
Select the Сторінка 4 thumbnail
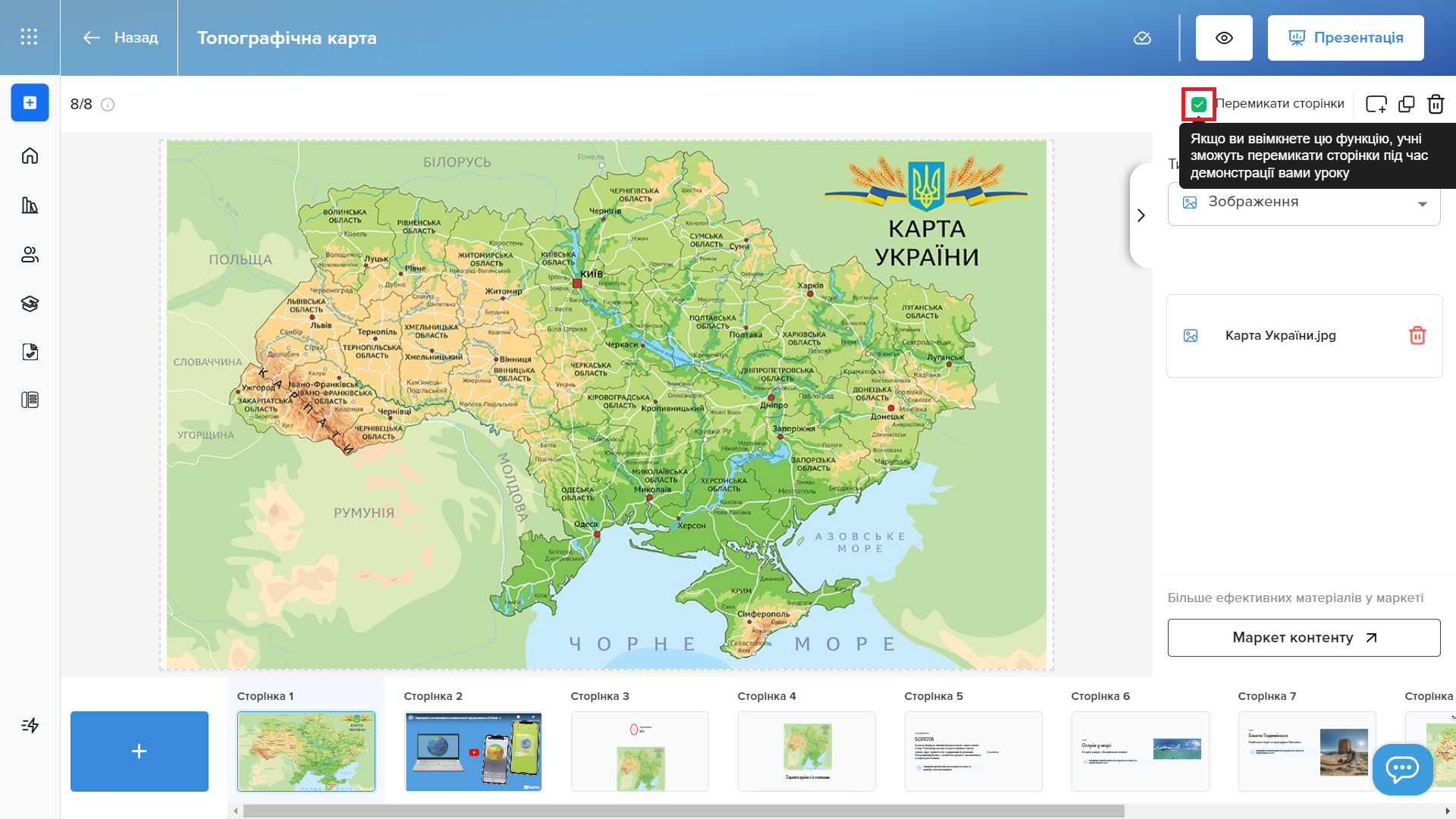tap(807, 751)
